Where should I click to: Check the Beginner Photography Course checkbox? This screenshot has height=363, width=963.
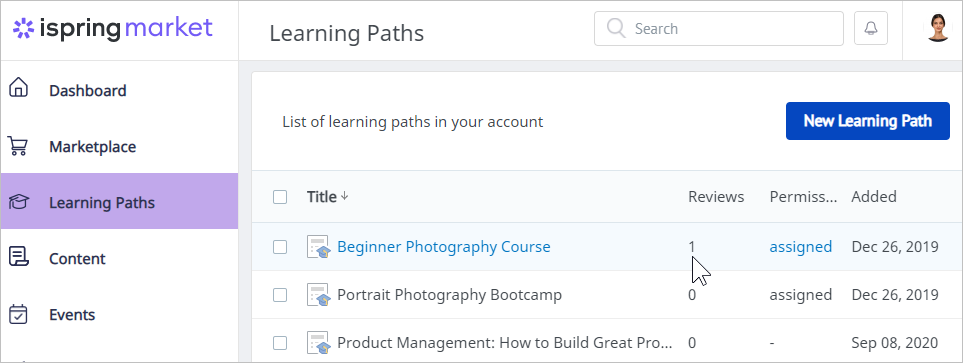pos(280,247)
